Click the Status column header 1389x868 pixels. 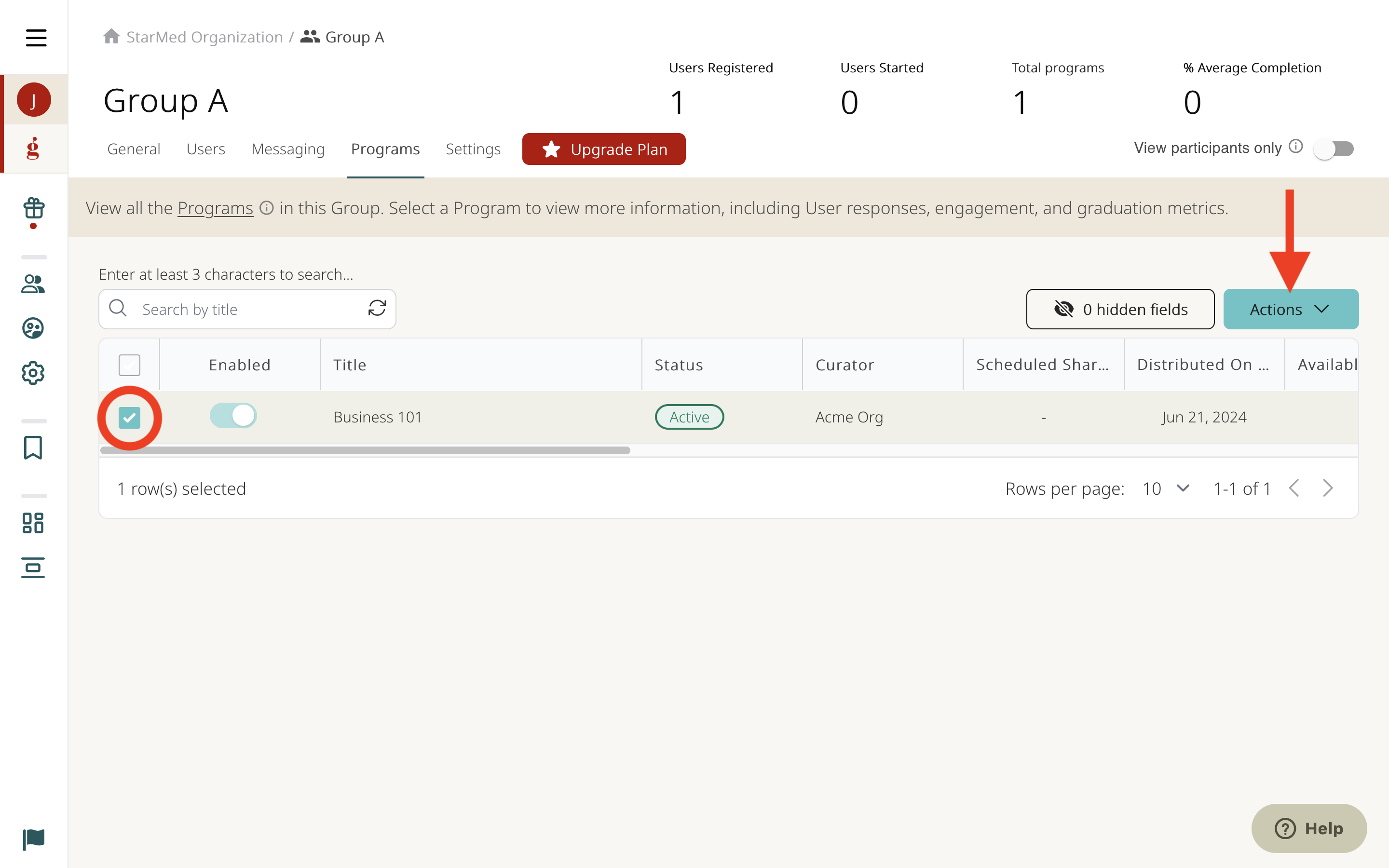(722, 365)
